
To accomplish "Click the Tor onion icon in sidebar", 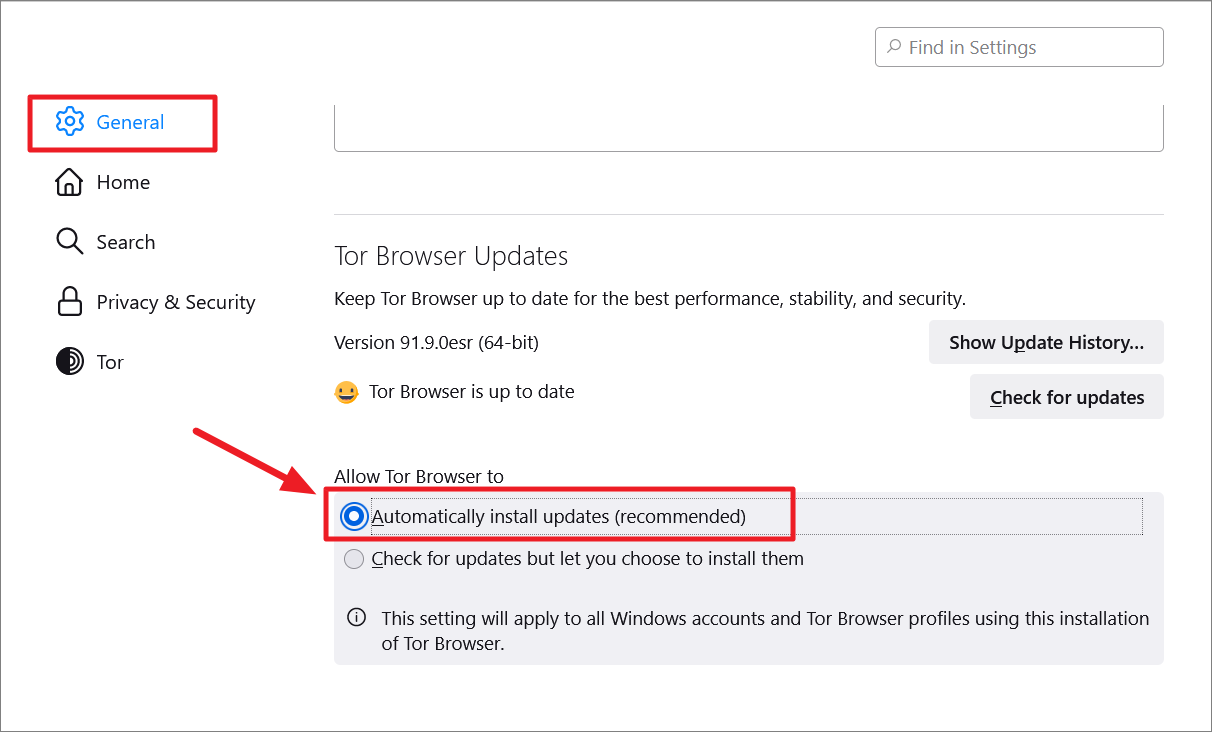I will point(69,362).
